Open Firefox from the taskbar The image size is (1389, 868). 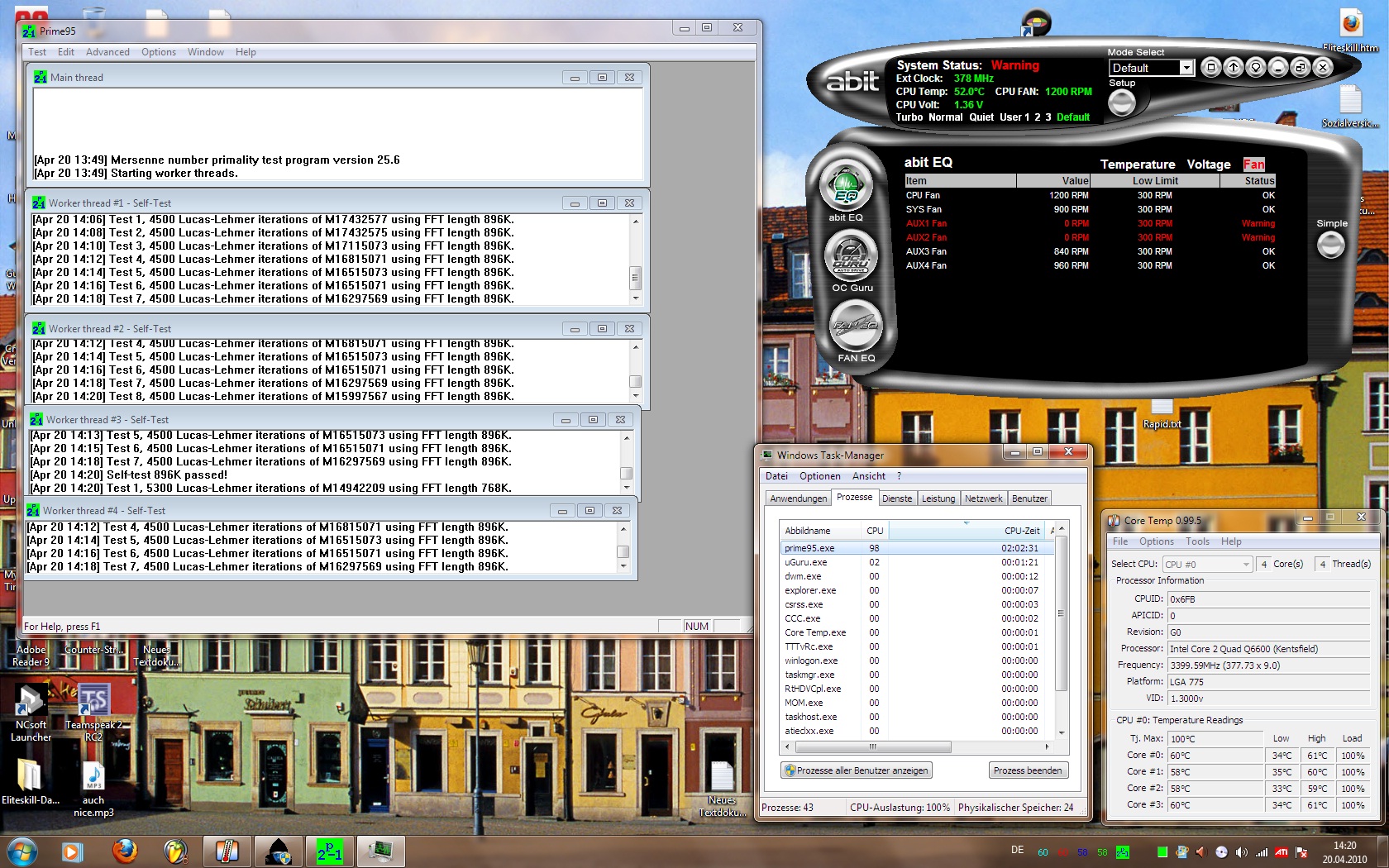[125, 851]
